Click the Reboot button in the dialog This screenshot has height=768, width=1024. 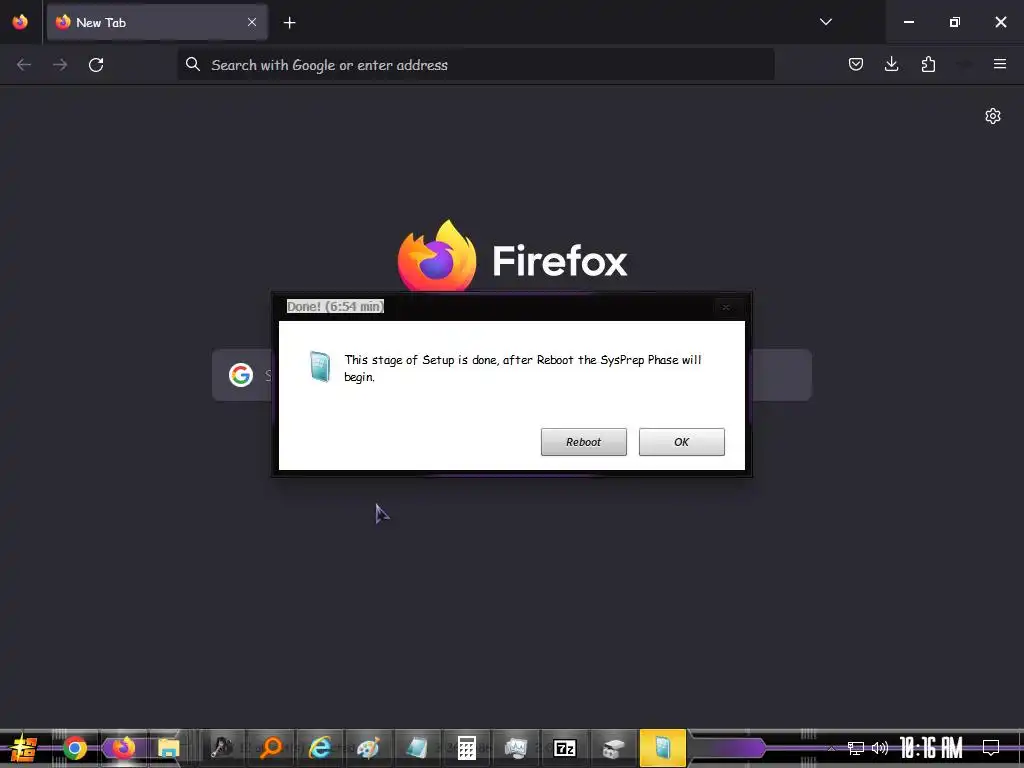coord(583,442)
